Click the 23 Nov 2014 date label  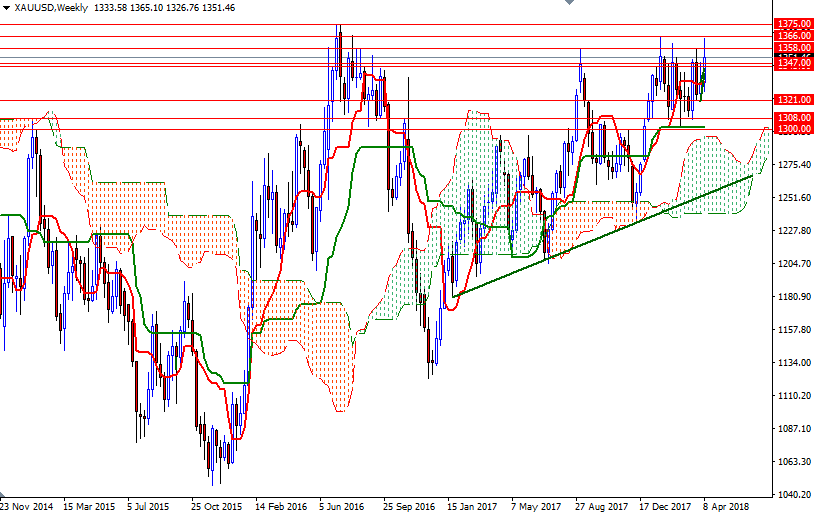(27, 506)
